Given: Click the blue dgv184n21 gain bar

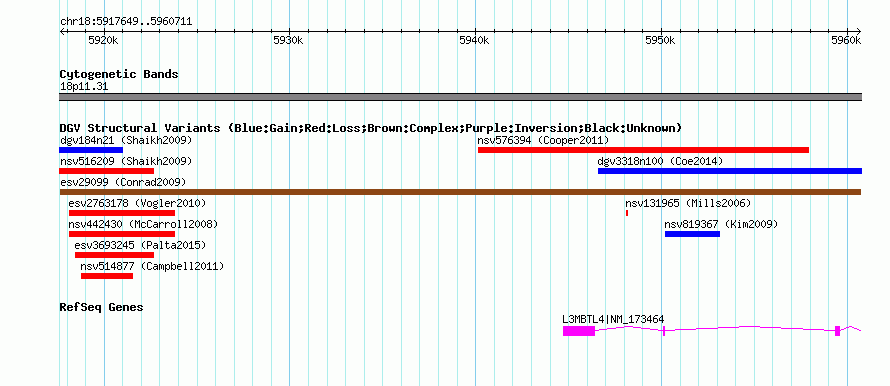Looking at the screenshot, I should click(91, 150).
